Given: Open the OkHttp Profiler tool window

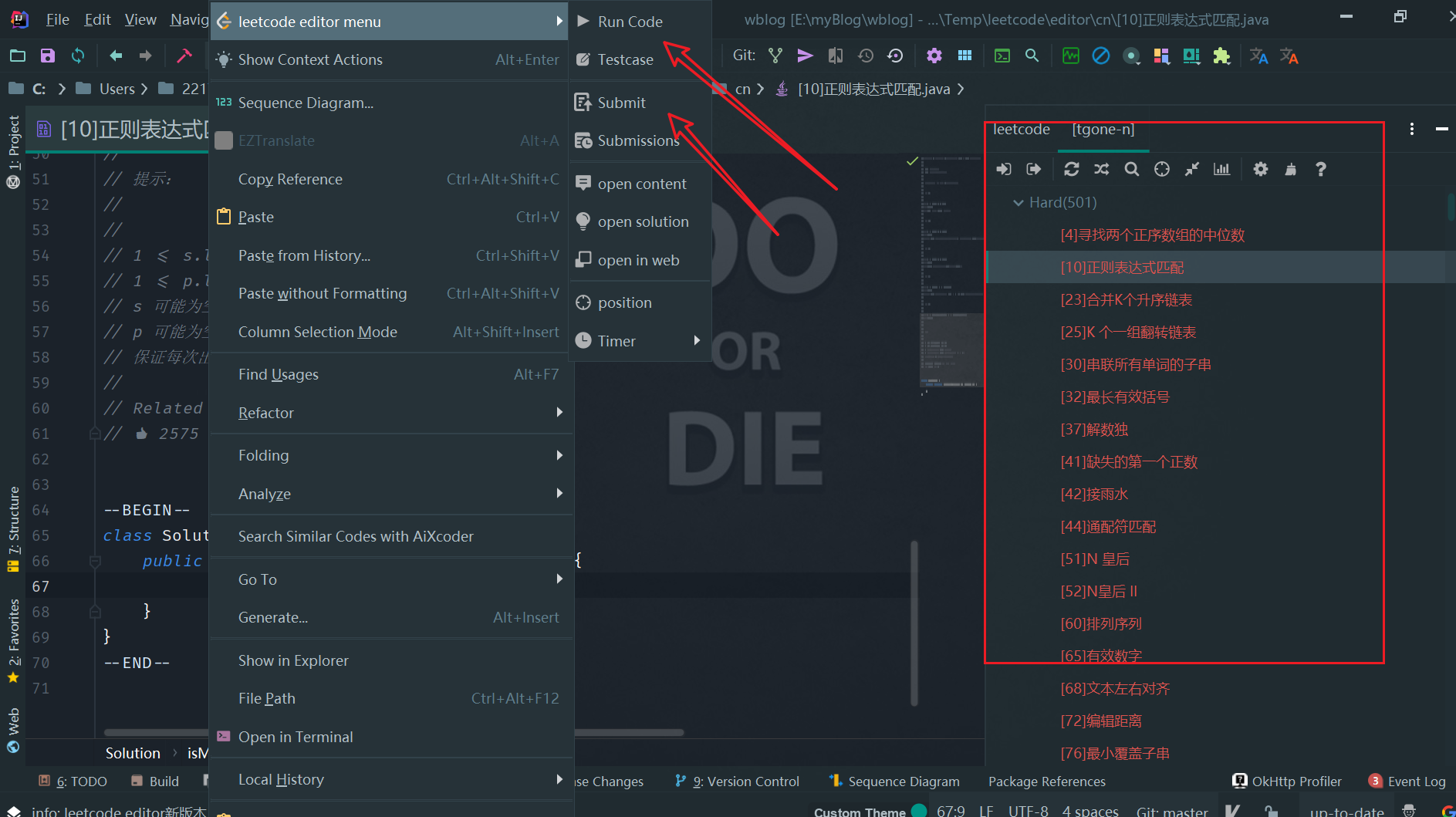Looking at the screenshot, I should click(x=1287, y=782).
